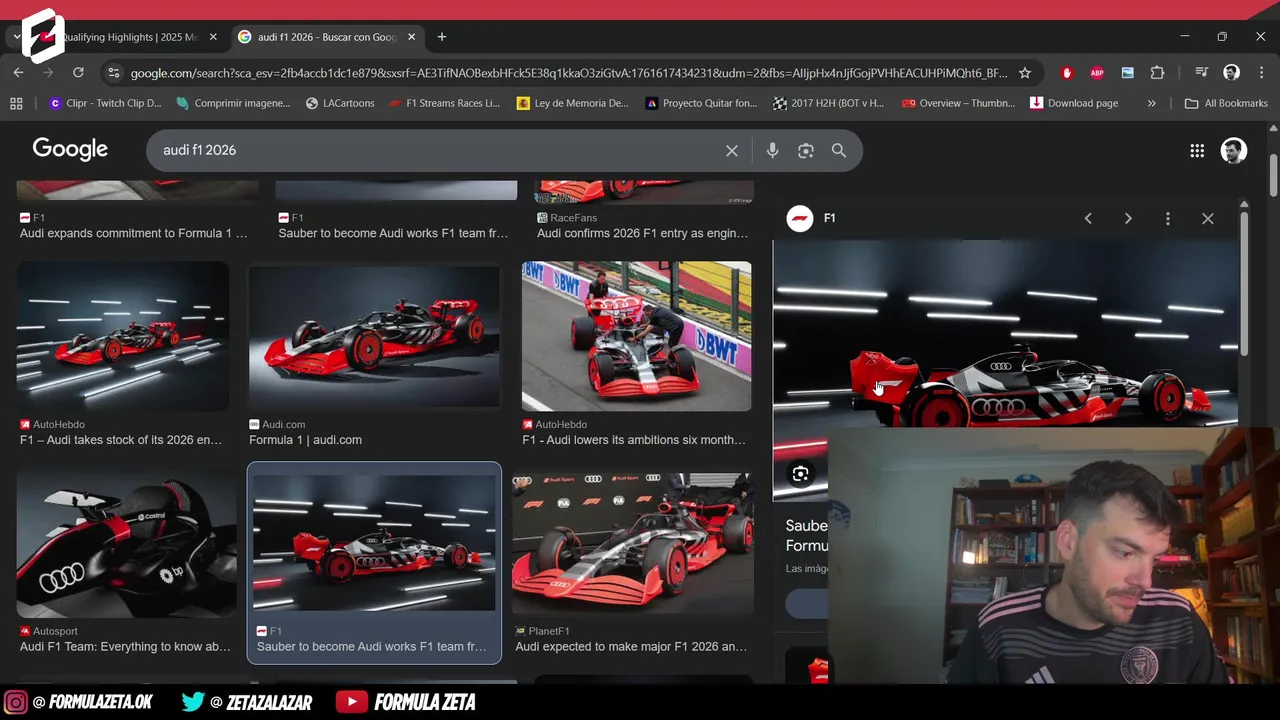Bookmark this page with the star

1025,73
